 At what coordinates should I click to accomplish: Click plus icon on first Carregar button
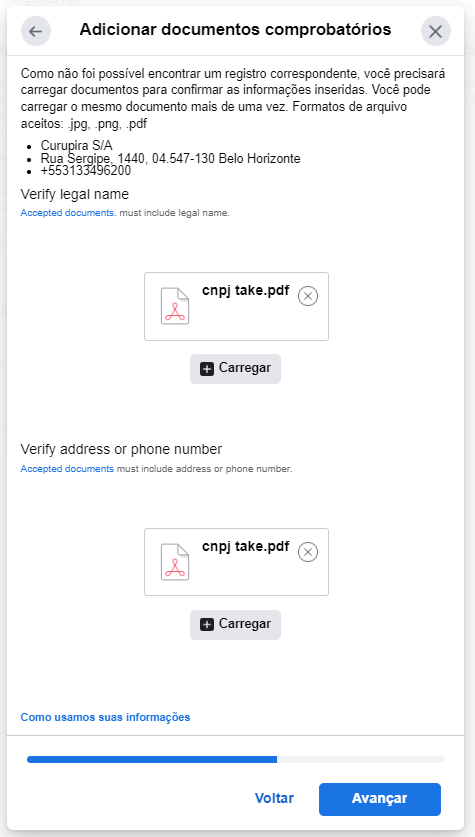(x=207, y=368)
